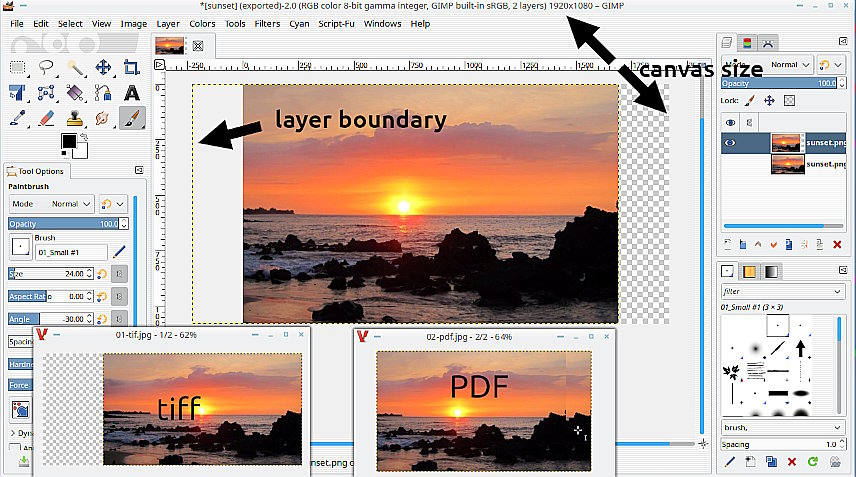Click the red delete layer icon

click(x=838, y=244)
